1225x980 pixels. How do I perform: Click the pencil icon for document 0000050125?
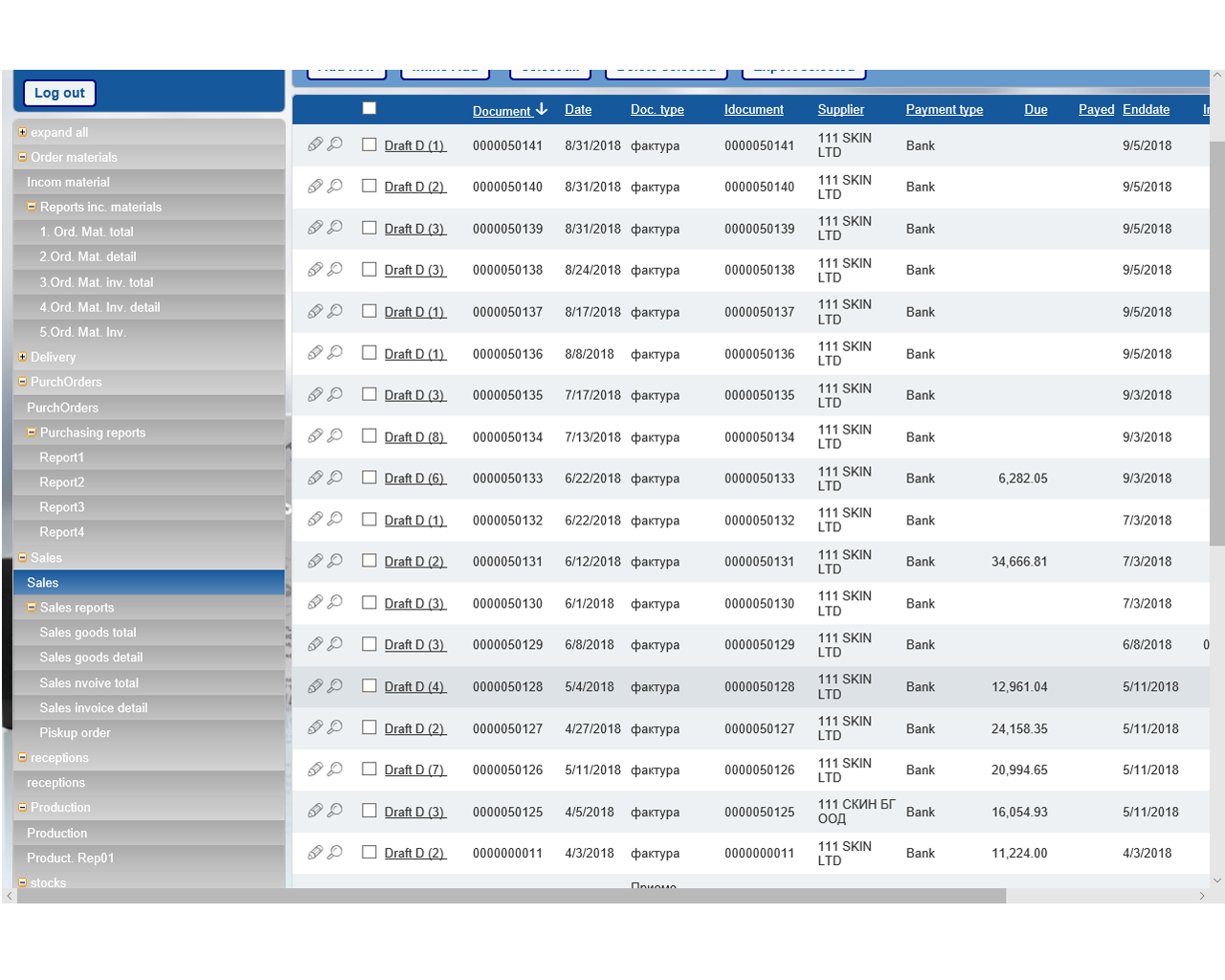315,811
